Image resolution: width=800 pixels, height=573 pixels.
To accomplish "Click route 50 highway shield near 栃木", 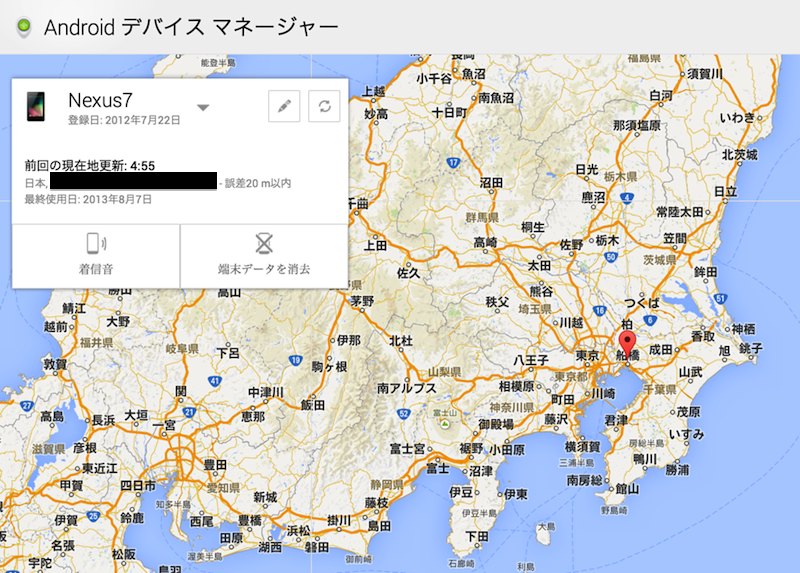I will [611, 257].
